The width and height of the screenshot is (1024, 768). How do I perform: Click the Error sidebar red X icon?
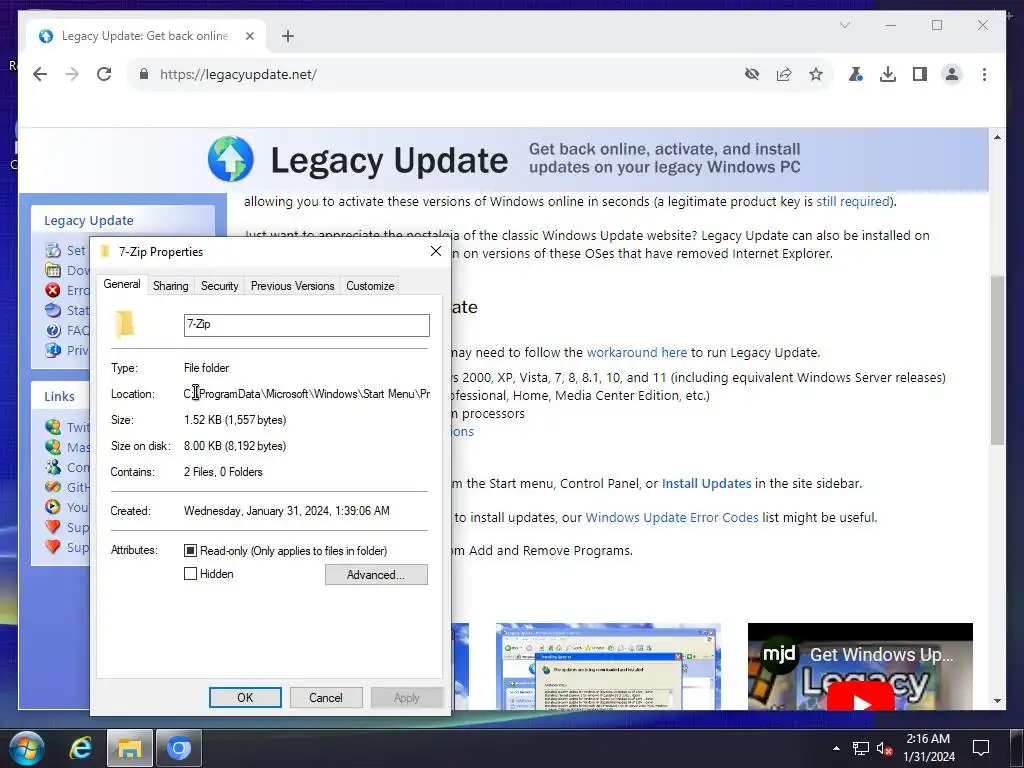(x=53, y=290)
